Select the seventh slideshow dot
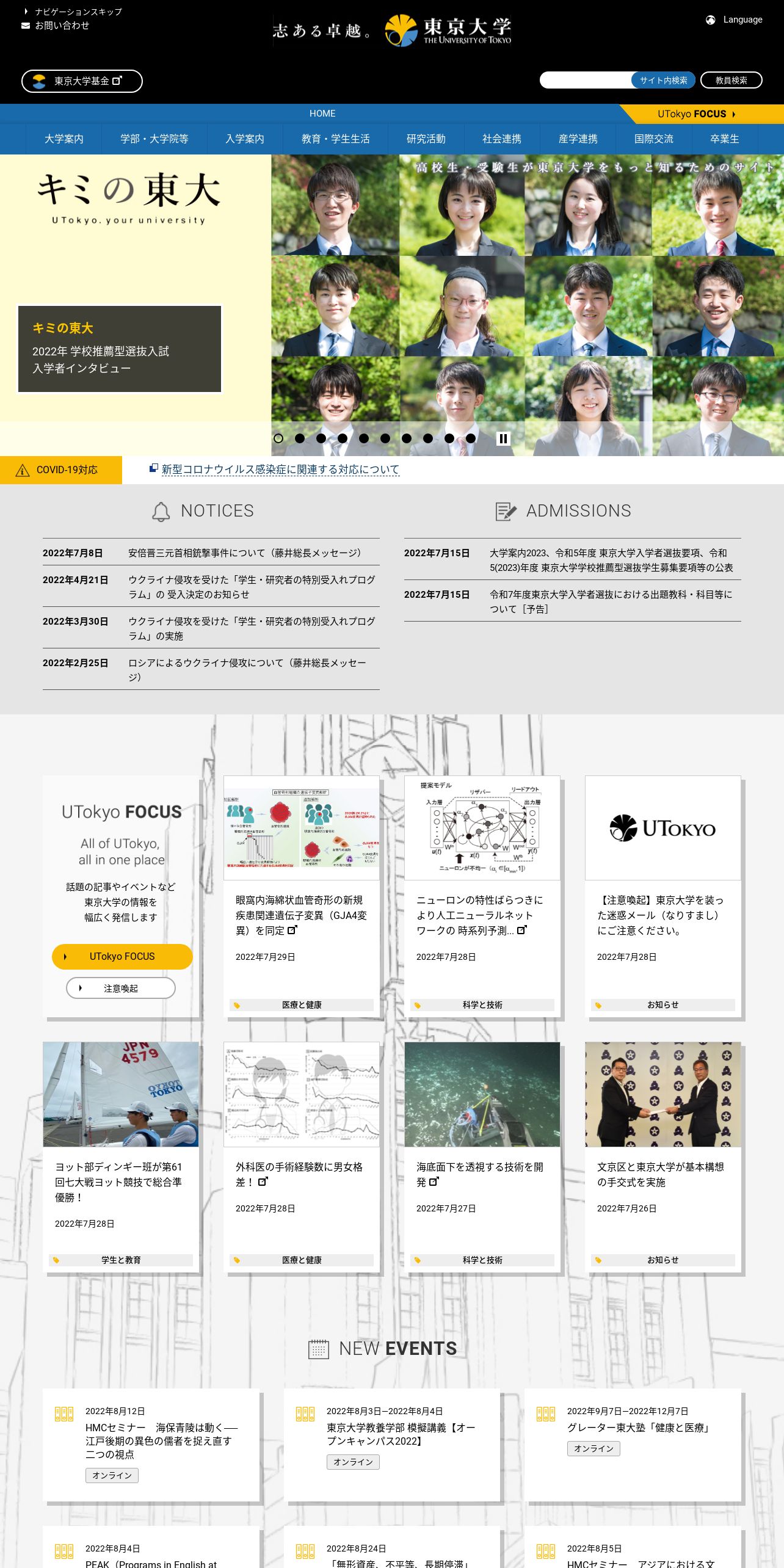784x1568 pixels. pos(407,438)
